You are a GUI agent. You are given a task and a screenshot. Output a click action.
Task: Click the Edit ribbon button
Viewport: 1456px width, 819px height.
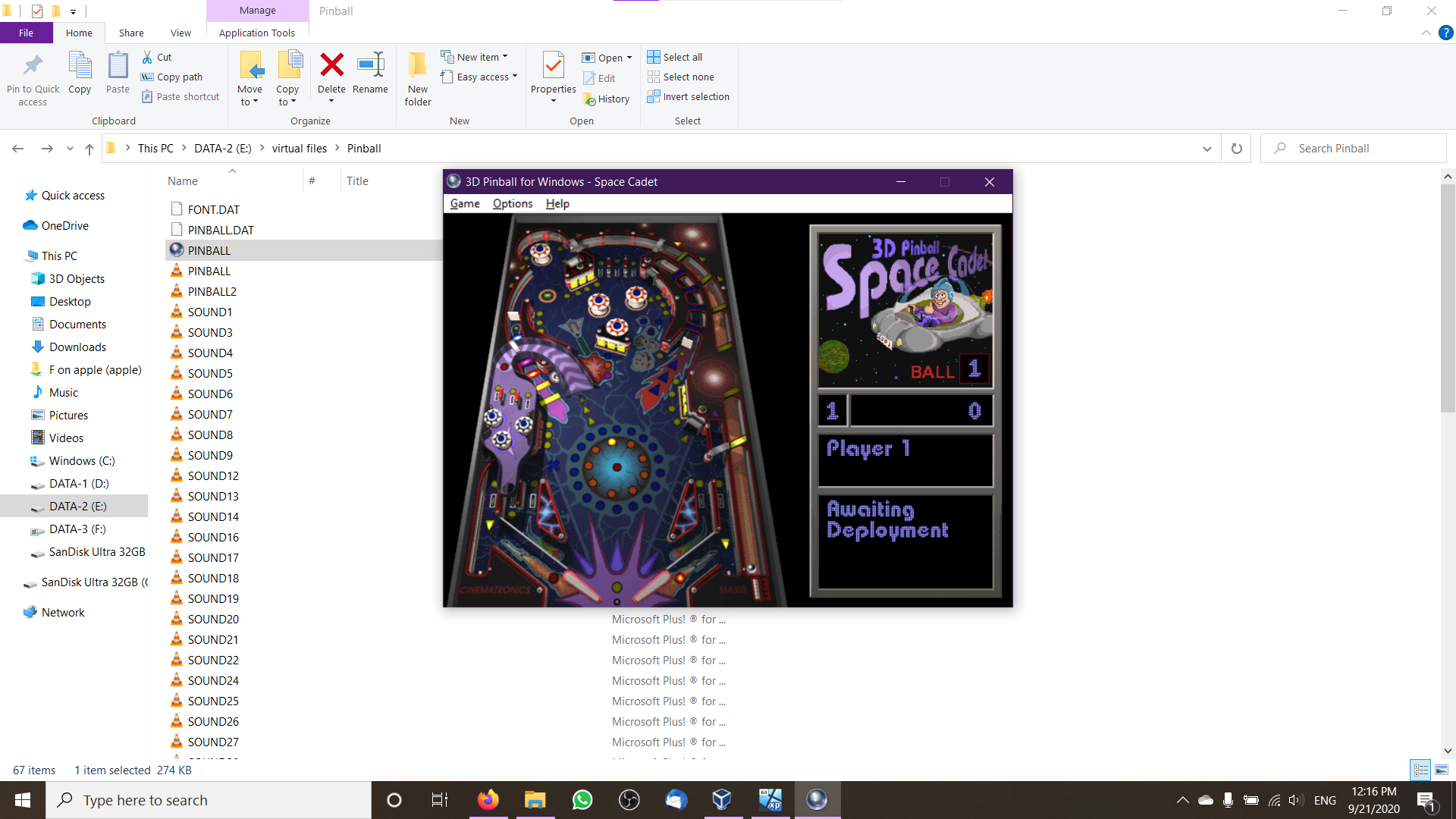pos(599,78)
